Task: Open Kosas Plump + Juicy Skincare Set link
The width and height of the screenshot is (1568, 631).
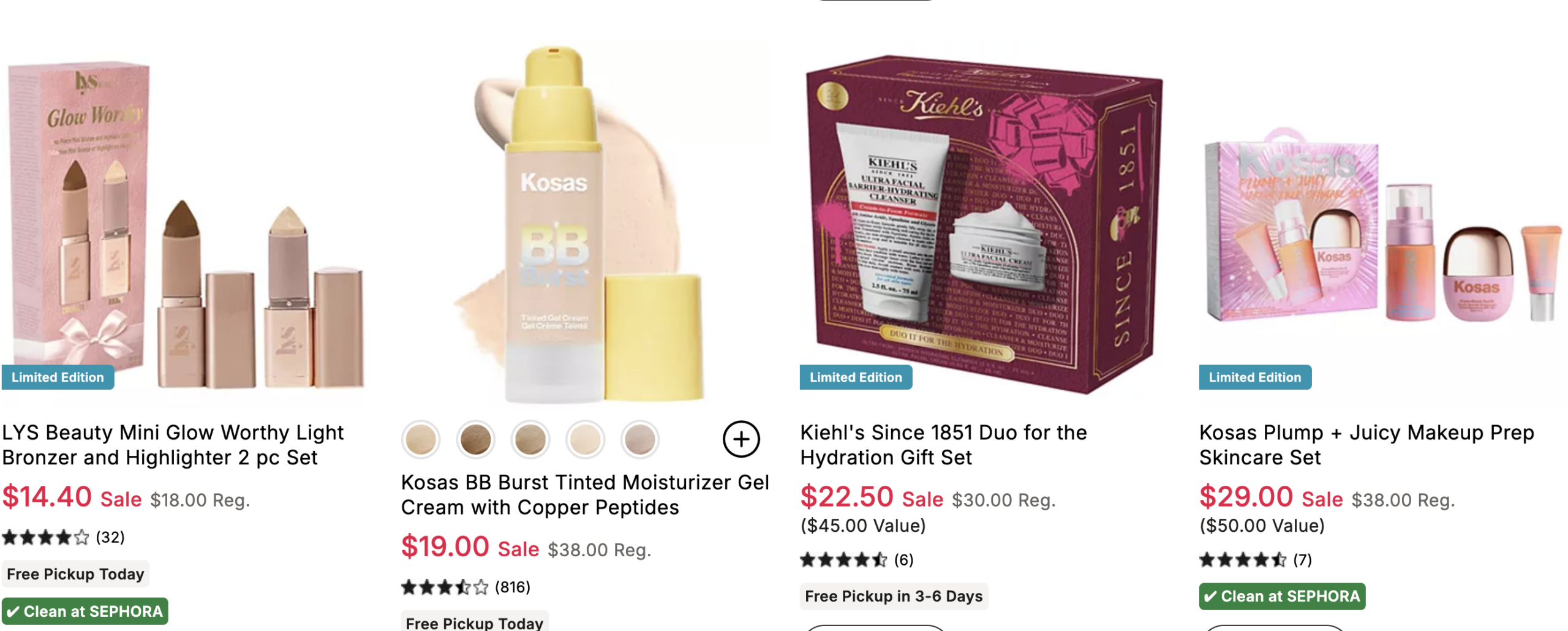Action: click(x=1366, y=445)
